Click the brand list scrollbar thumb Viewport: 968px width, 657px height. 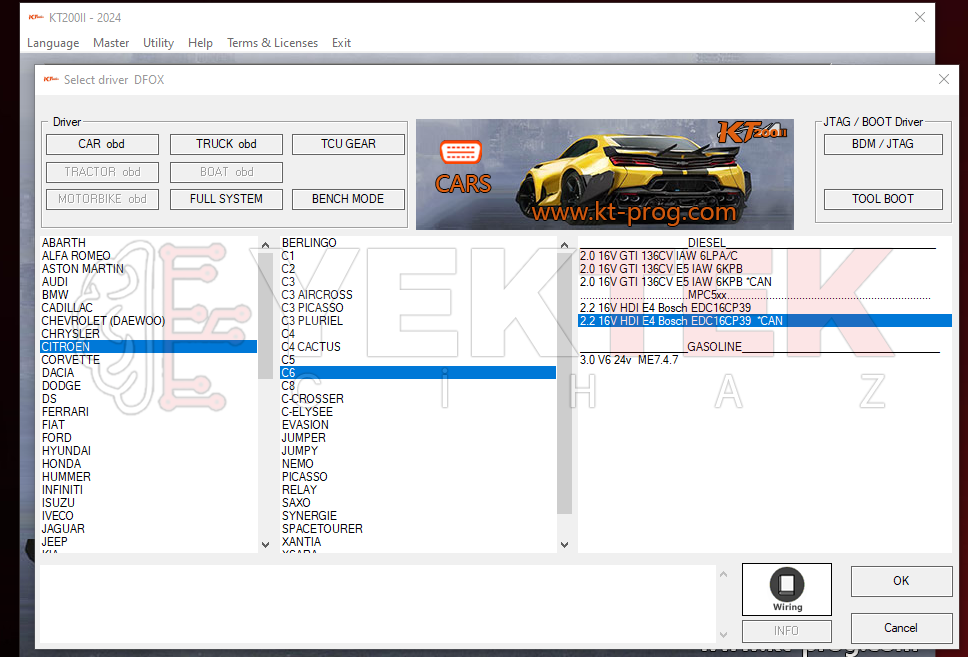pos(265,315)
